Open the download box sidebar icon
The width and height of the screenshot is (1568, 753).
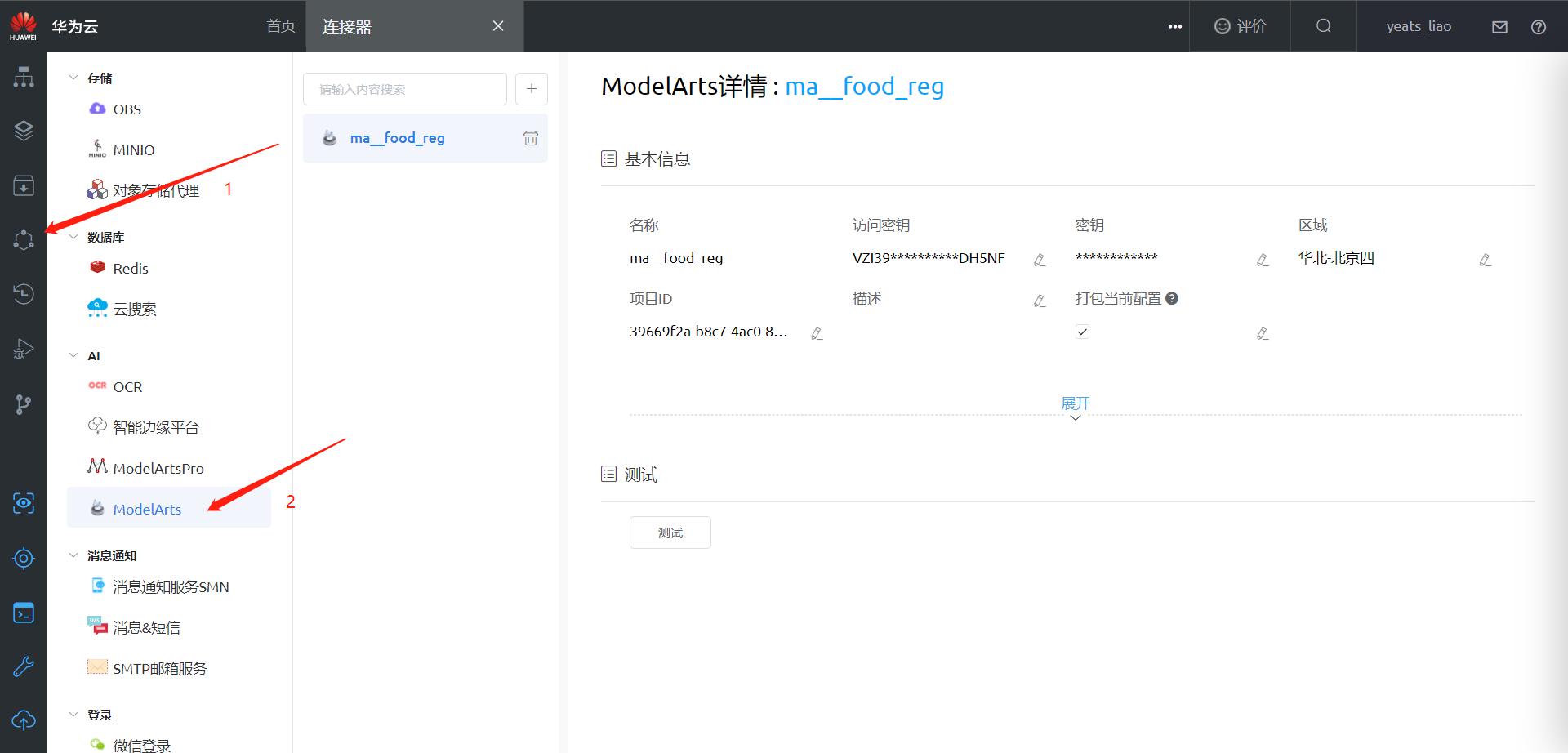24,185
